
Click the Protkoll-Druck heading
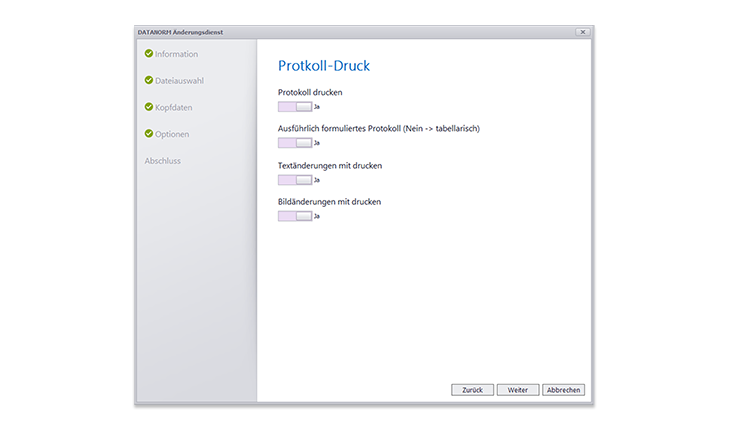pos(324,66)
